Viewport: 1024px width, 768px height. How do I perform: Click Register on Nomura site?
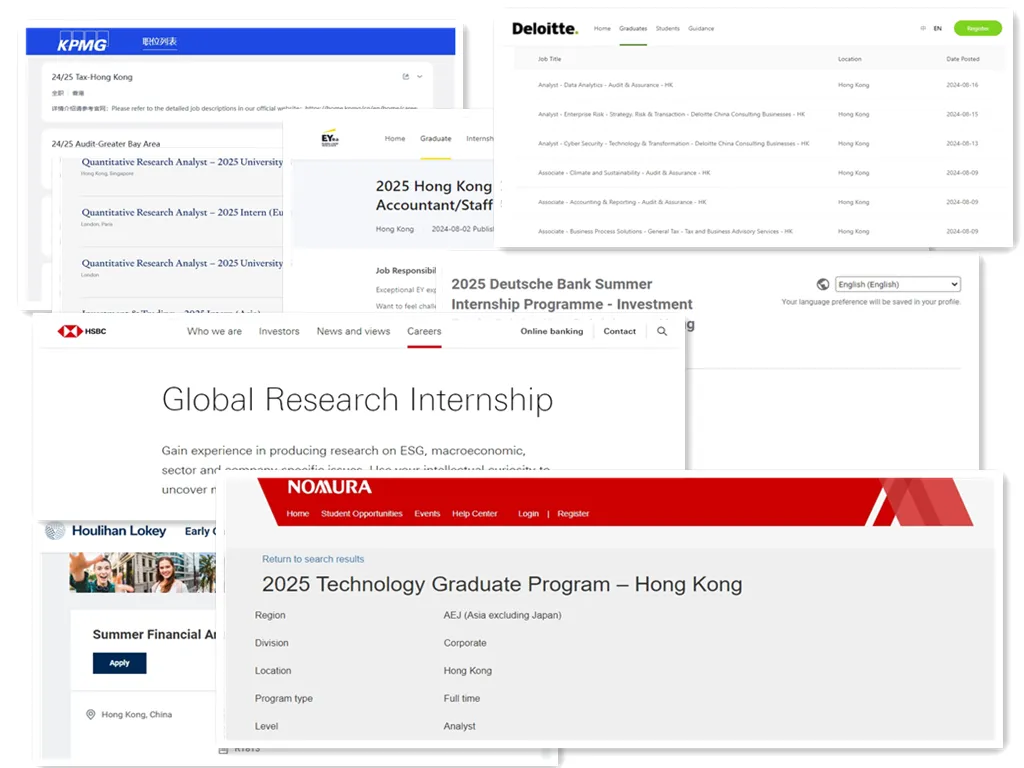(x=573, y=513)
